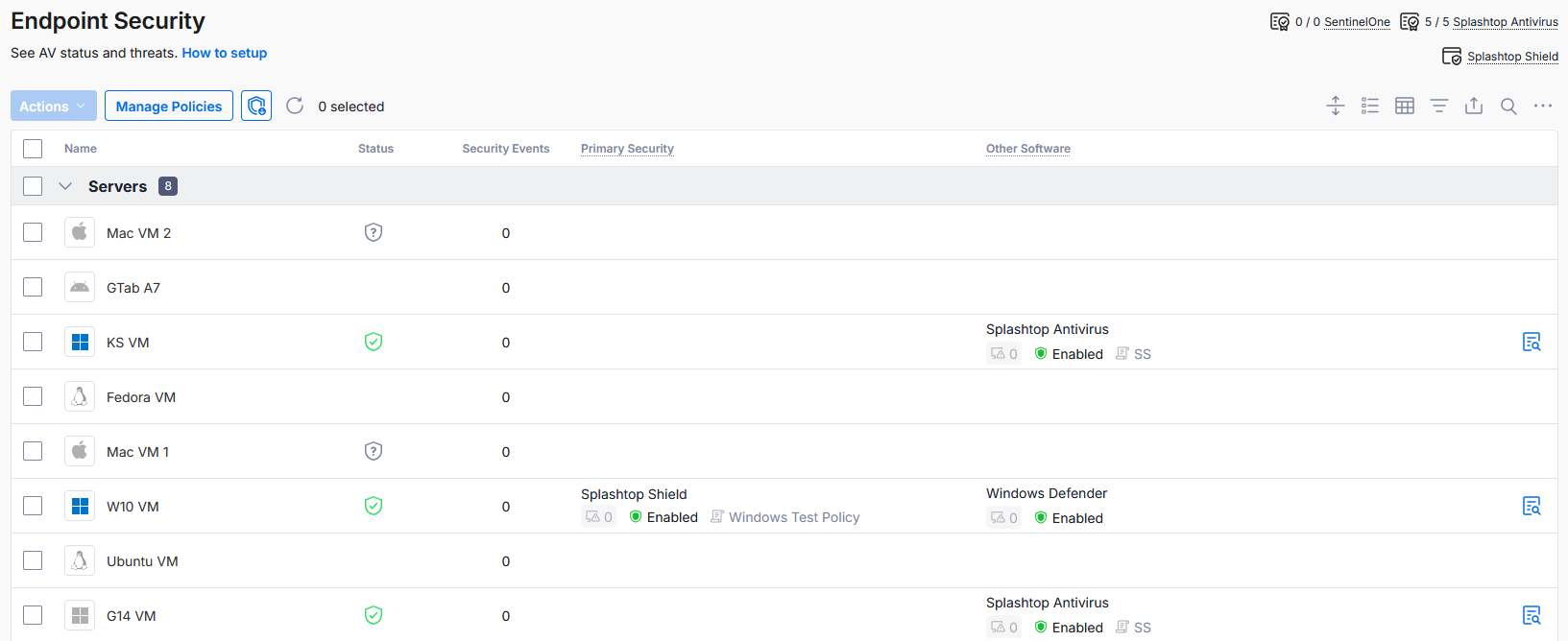Click Windows icon for KS VM
This screenshot has height=641, width=1568.
click(80, 342)
